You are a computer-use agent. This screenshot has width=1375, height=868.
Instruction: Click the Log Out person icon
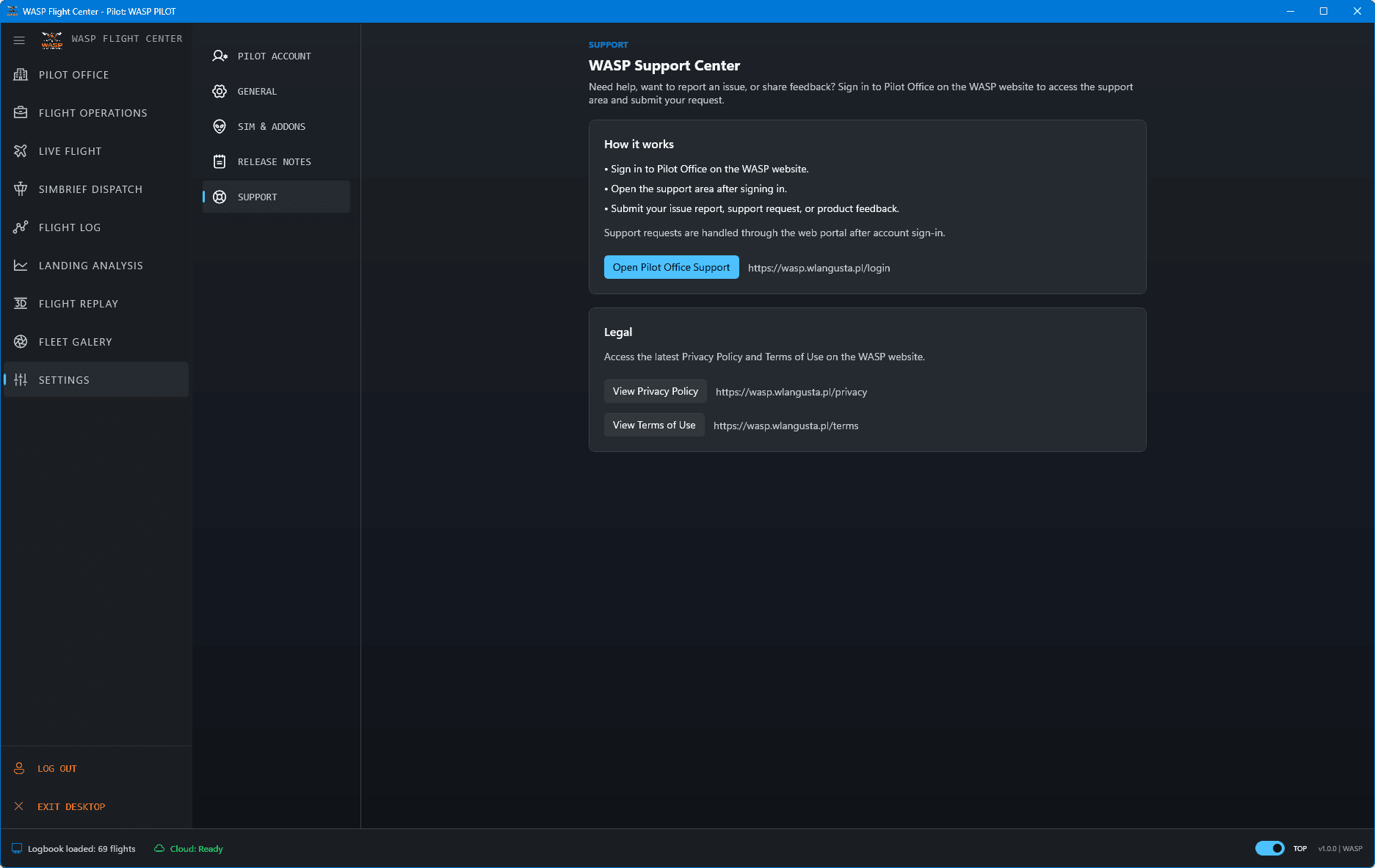tap(19, 768)
